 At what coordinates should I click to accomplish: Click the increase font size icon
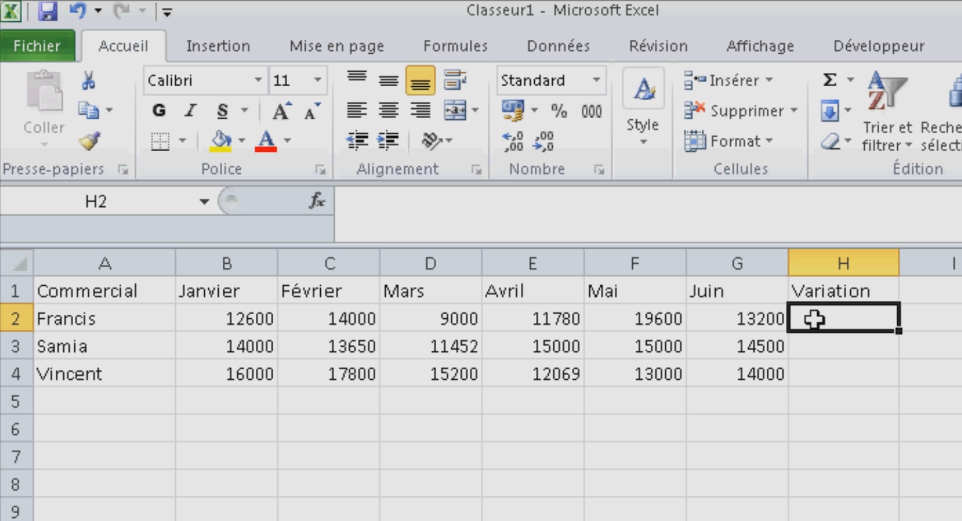point(281,111)
